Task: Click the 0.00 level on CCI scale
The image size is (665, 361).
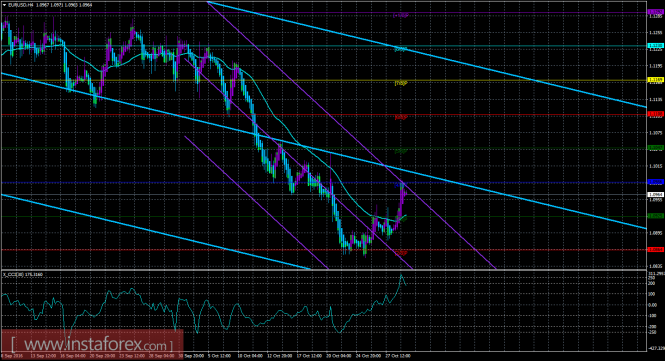Action: click(x=652, y=305)
